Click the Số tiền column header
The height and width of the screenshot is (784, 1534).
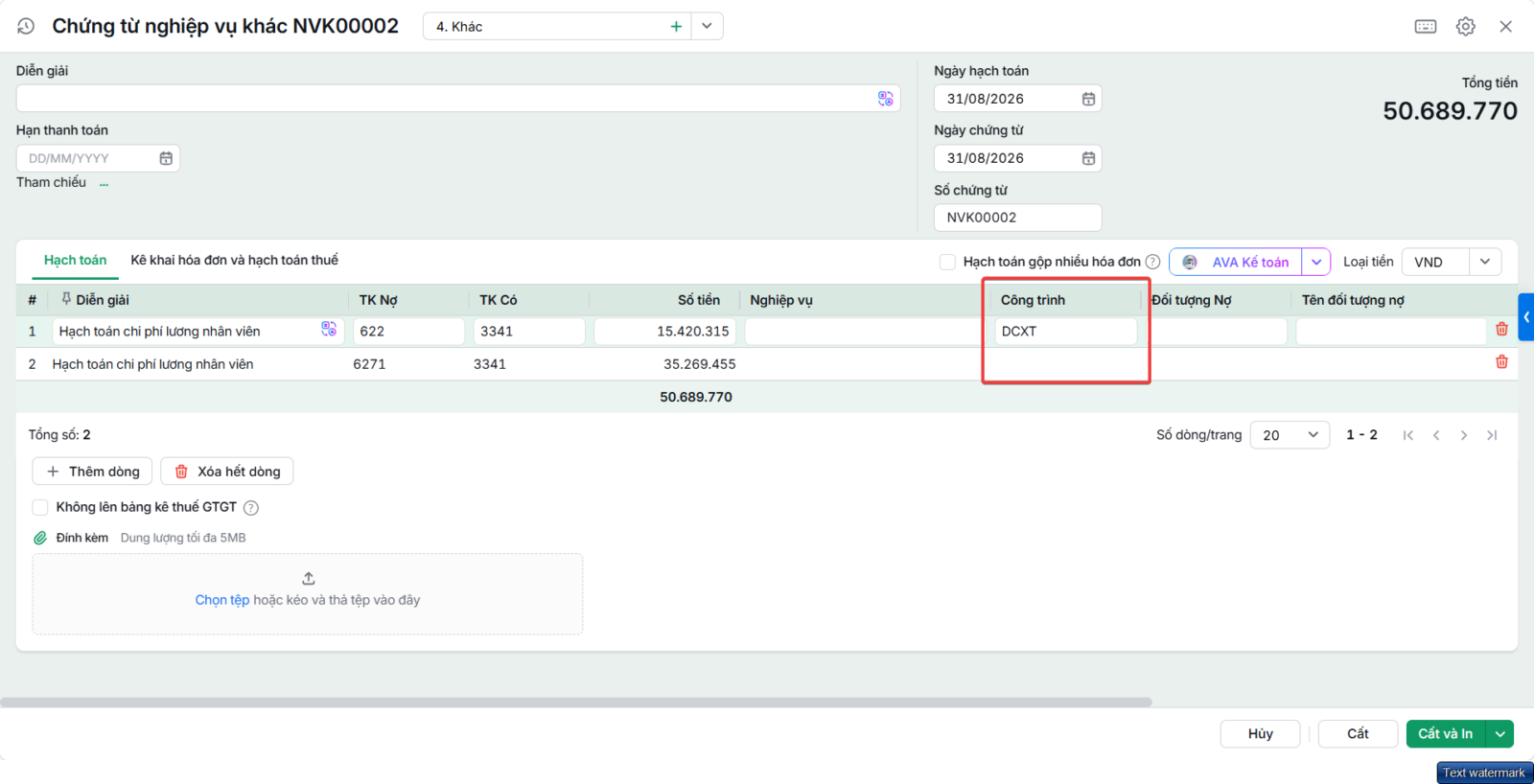click(699, 300)
